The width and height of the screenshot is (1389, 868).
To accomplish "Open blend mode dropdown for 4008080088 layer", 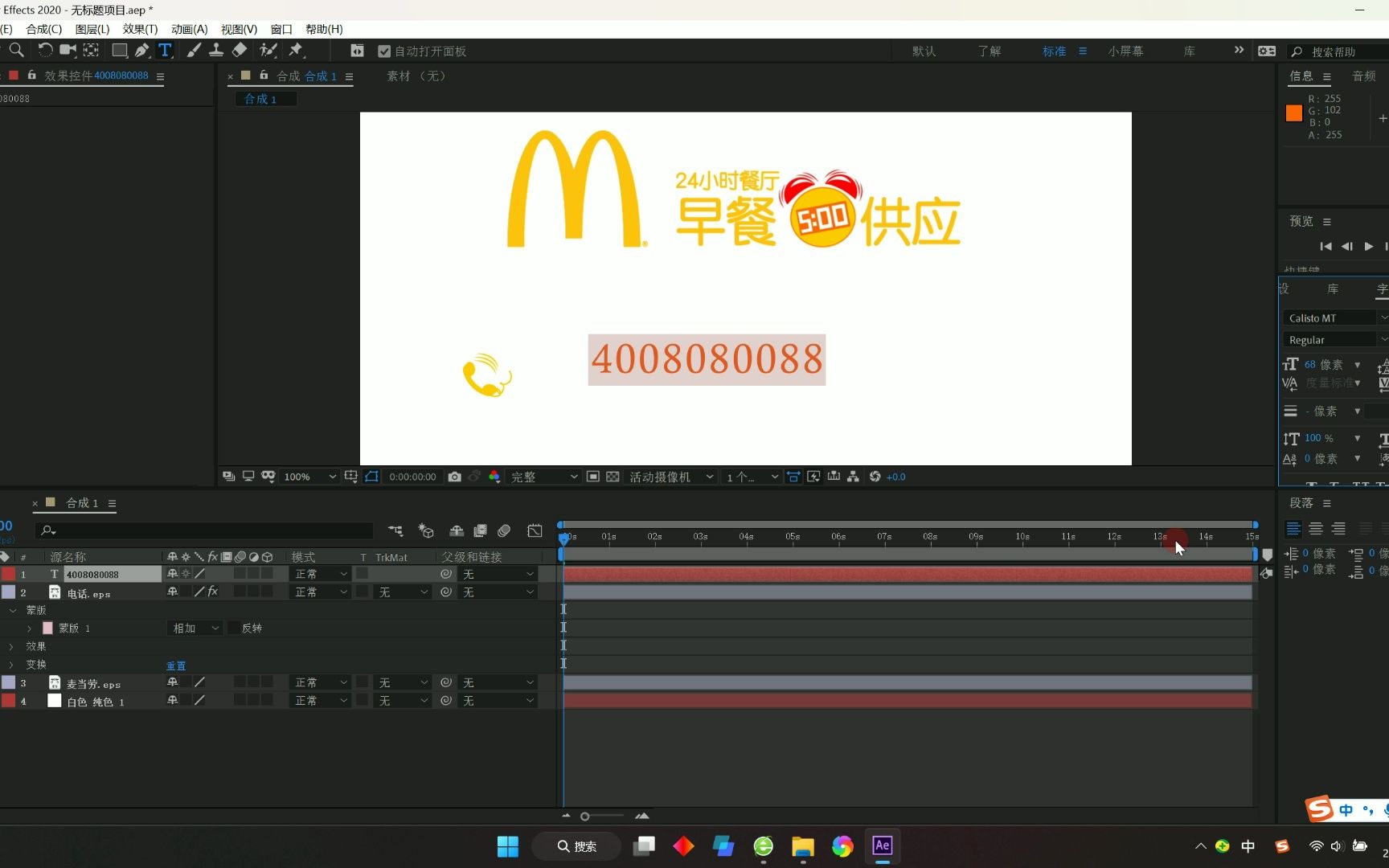I will tap(320, 574).
